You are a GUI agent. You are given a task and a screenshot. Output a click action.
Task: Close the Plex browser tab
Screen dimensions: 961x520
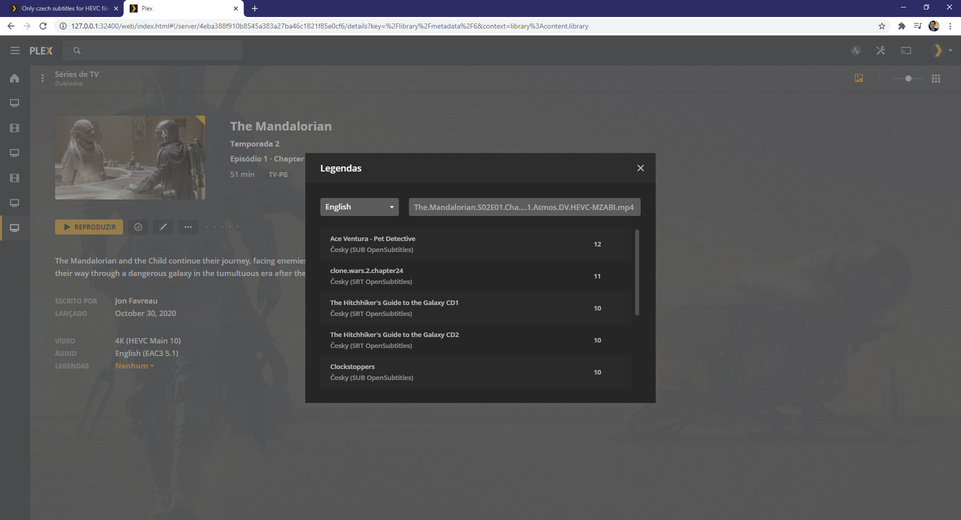[236, 9]
